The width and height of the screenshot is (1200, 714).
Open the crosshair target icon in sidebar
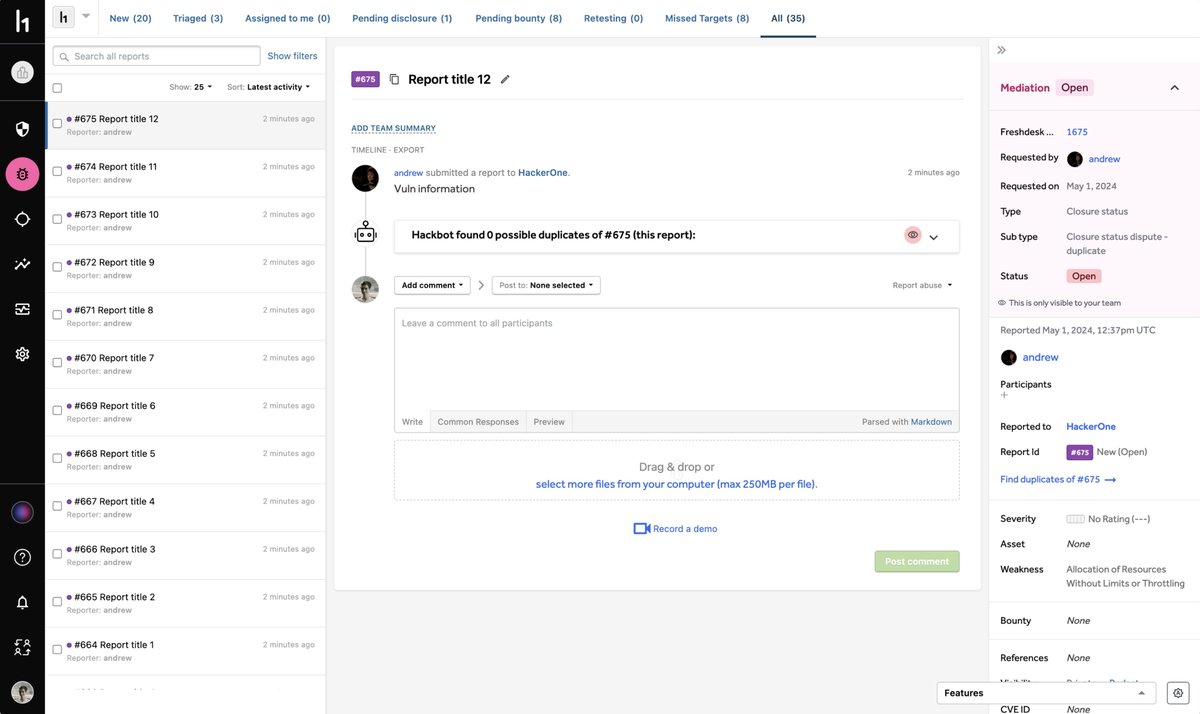tap(22, 219)
